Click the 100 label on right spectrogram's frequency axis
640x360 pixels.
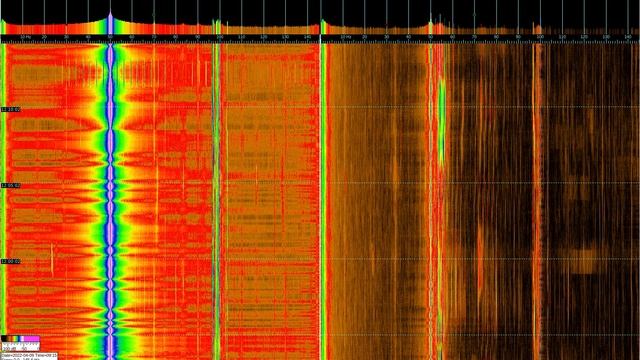(540, 37)
